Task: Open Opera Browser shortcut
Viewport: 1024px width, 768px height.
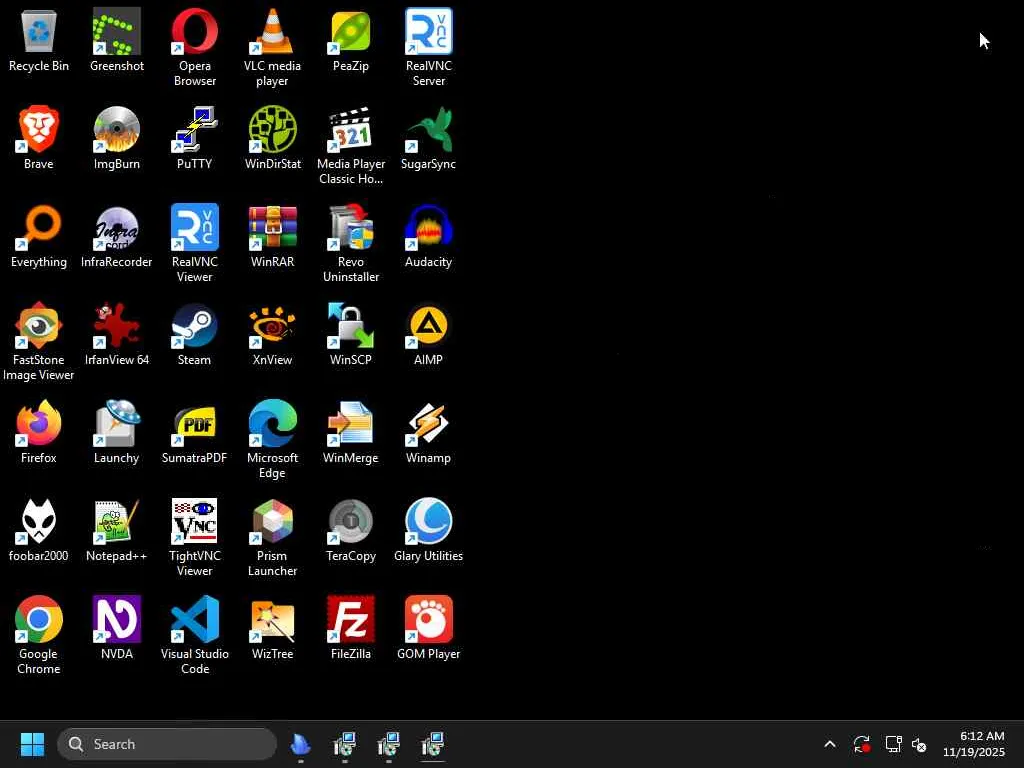Action: point(195,48)
